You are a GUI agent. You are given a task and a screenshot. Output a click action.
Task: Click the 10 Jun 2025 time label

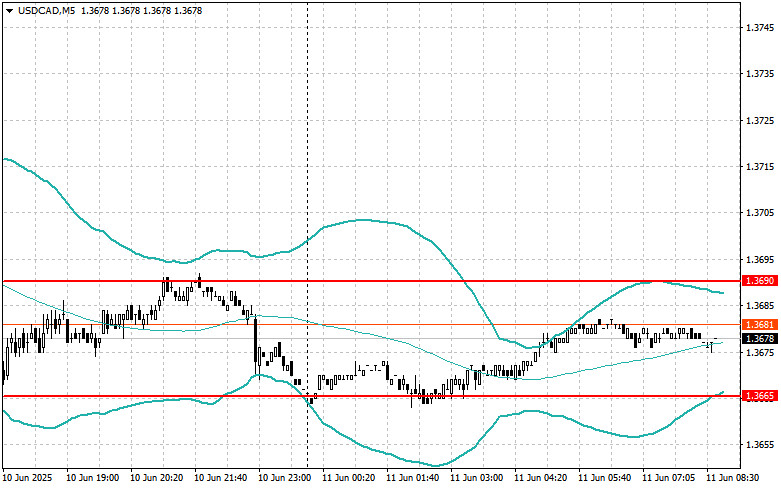pos(27,478)
